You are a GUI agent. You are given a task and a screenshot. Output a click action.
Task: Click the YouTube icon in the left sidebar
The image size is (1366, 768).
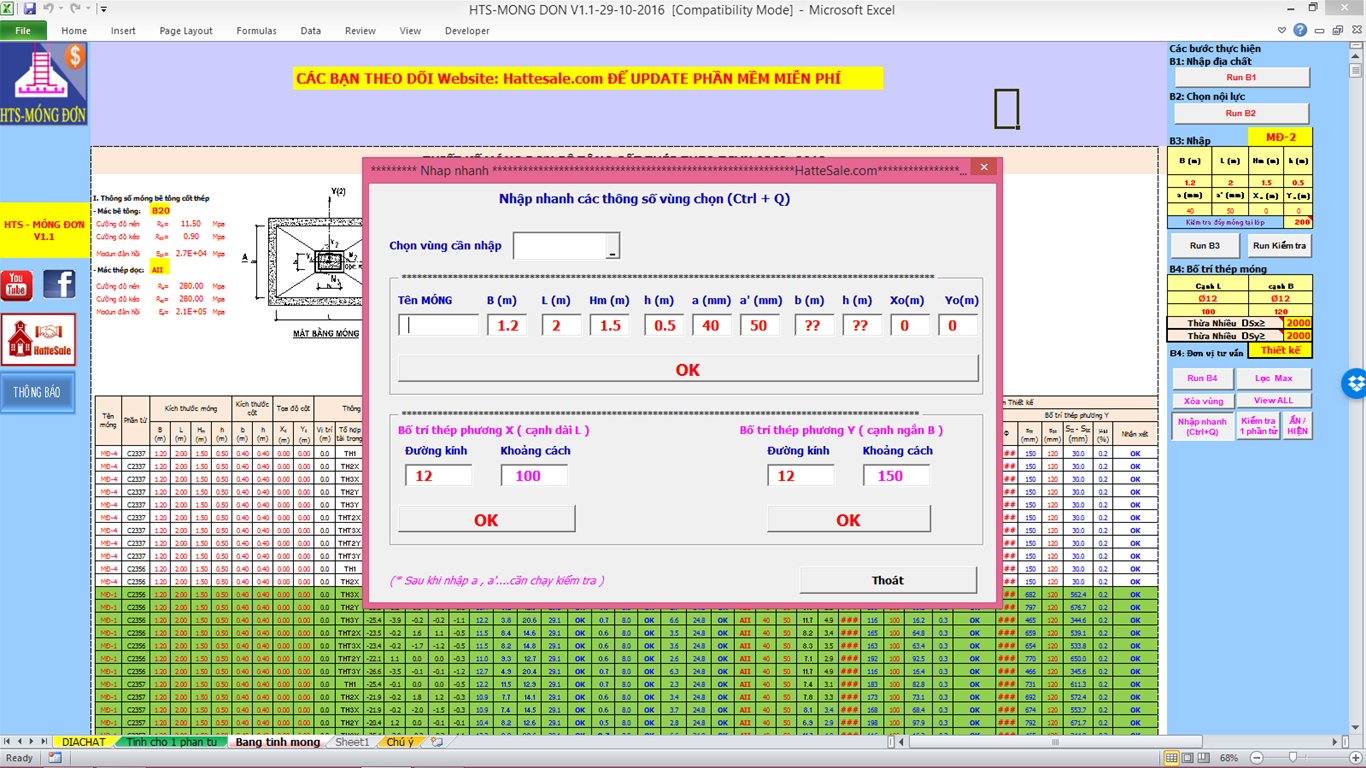coord(18,286)
